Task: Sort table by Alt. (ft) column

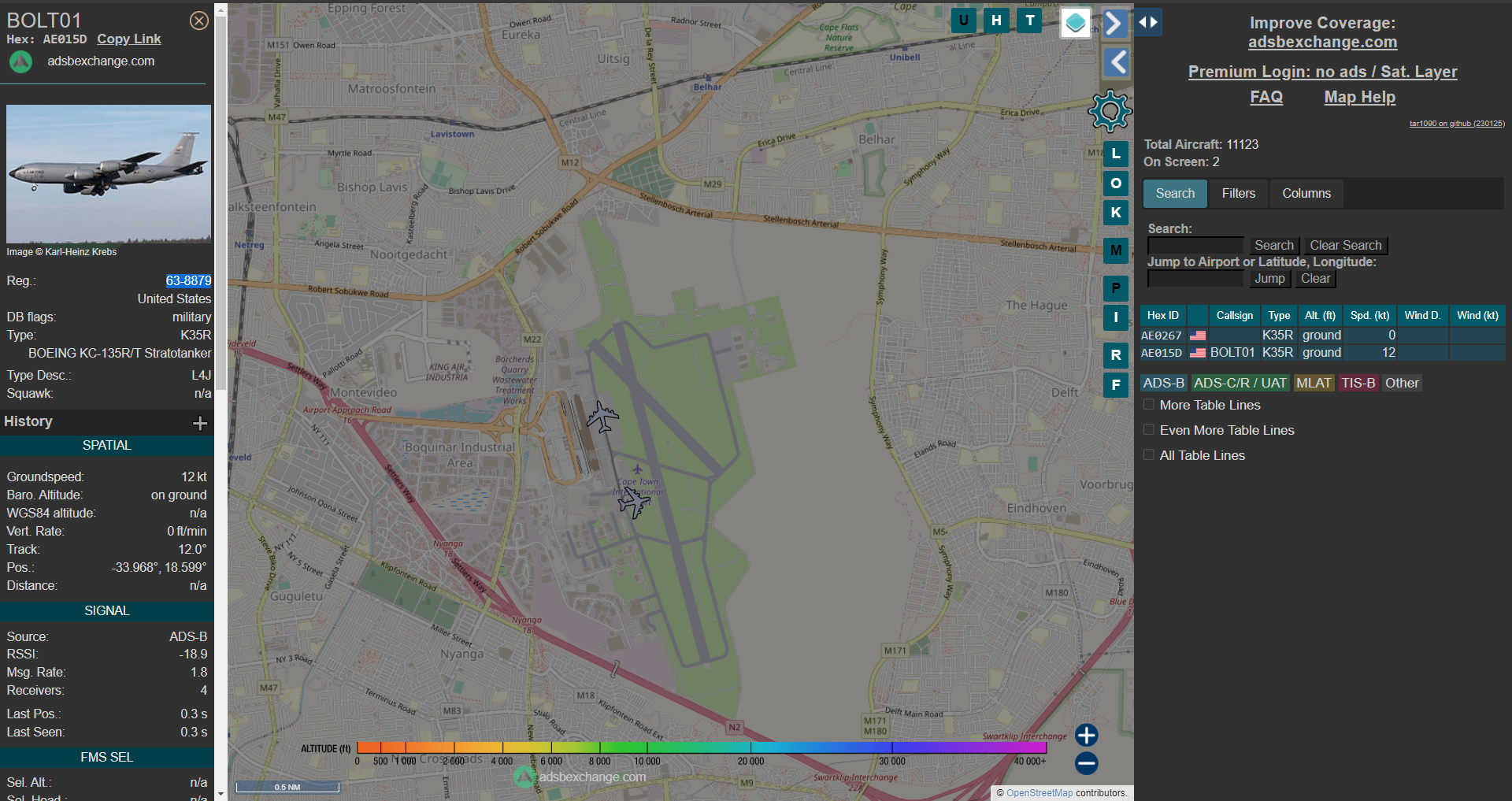Action: tap(1320, 316)
